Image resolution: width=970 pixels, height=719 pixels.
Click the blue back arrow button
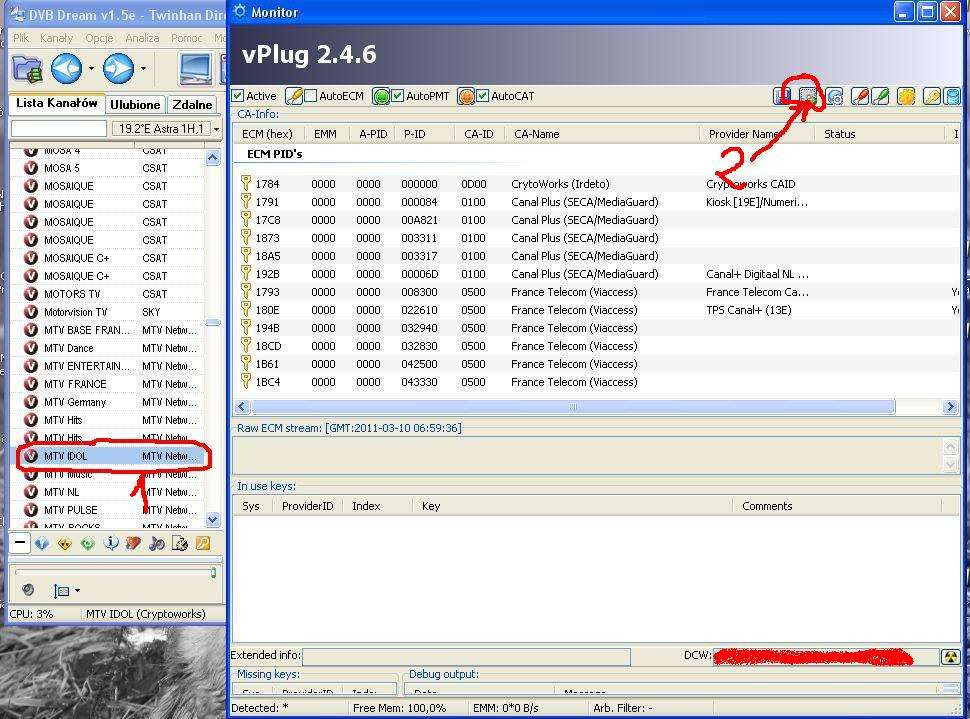tap(66, 69)
